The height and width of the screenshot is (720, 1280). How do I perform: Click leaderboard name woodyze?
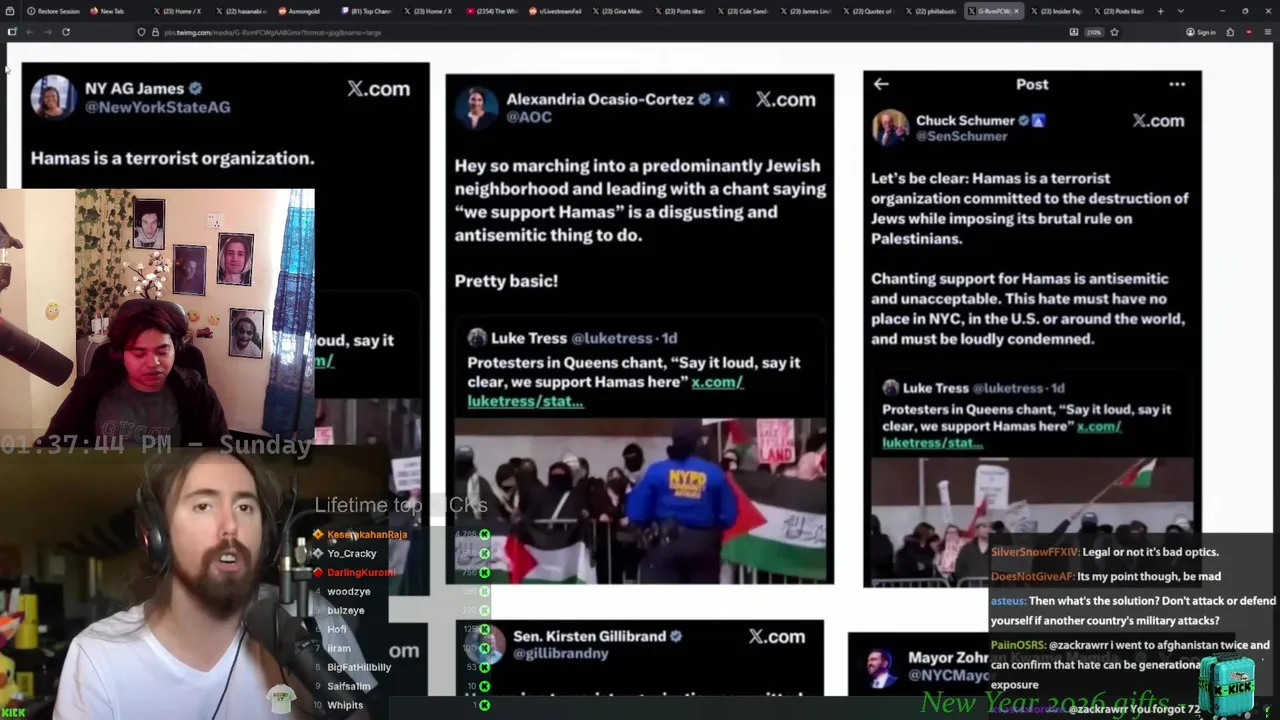(349, 591)
